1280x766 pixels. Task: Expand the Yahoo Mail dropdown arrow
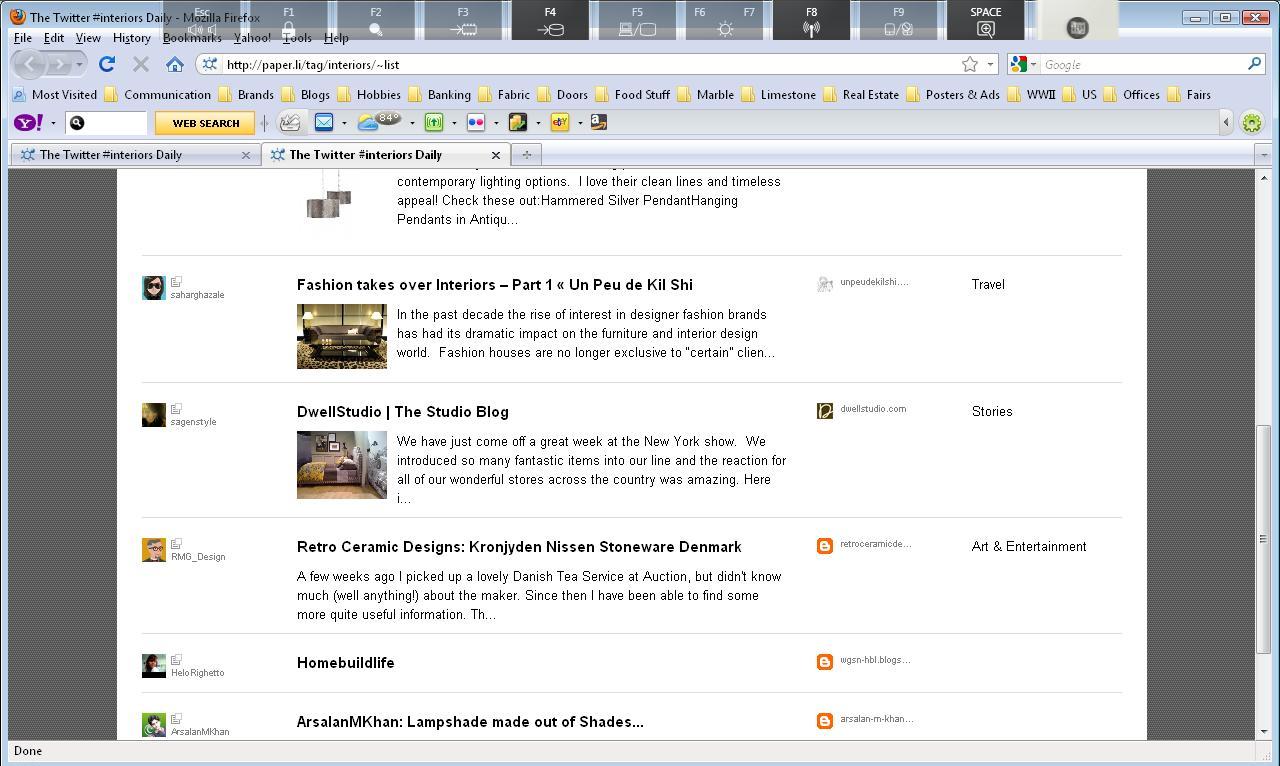tap(344, 123)
